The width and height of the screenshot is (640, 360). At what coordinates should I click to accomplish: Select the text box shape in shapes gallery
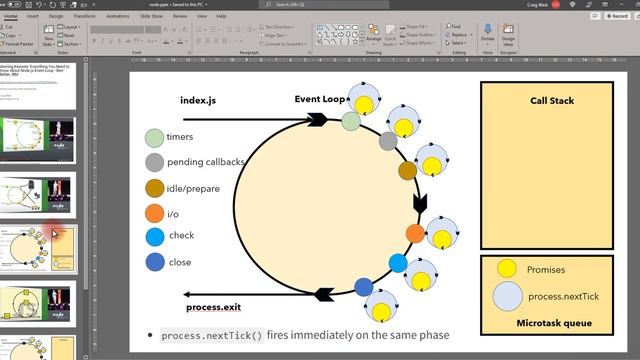coord(320,27)
